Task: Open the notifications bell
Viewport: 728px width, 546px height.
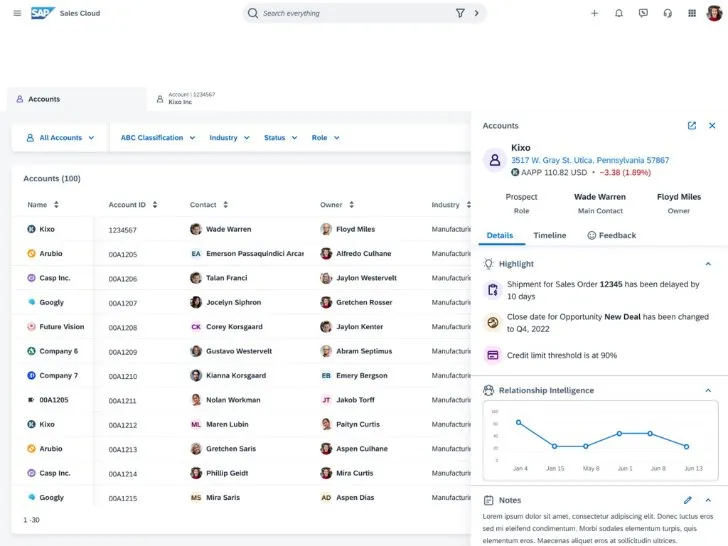Action: 619,13
